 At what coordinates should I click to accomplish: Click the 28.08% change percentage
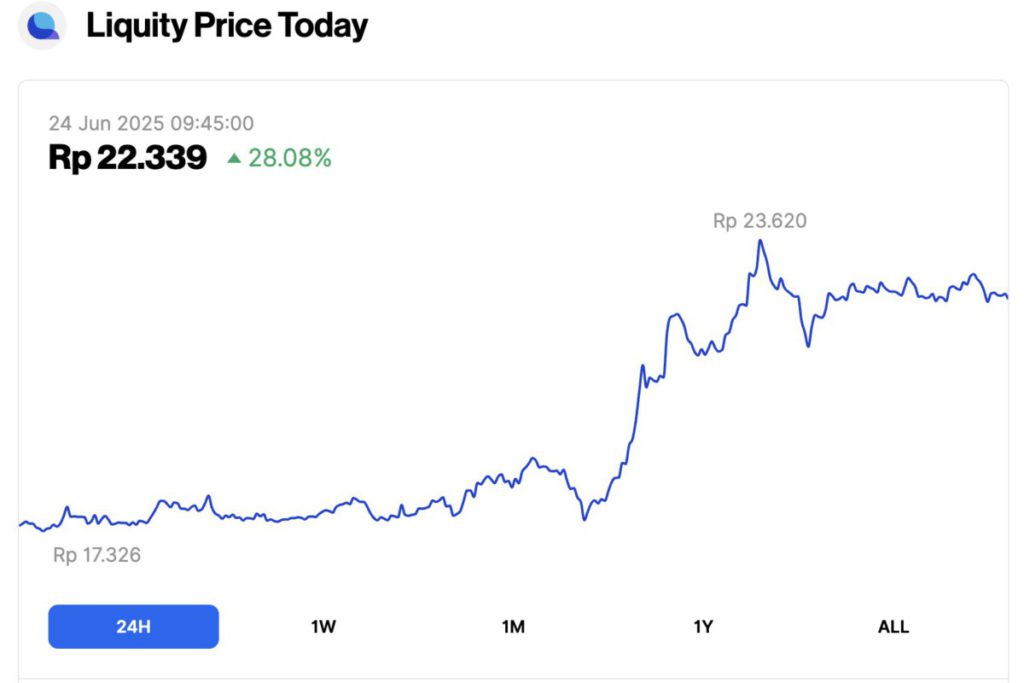[290, 158]
